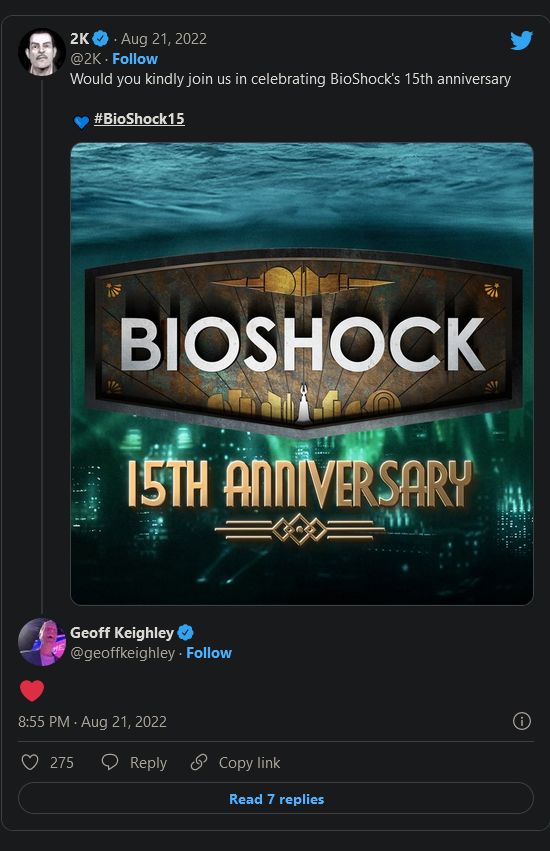
Task: Click the 2K display name
Action: tap(80, 39)
